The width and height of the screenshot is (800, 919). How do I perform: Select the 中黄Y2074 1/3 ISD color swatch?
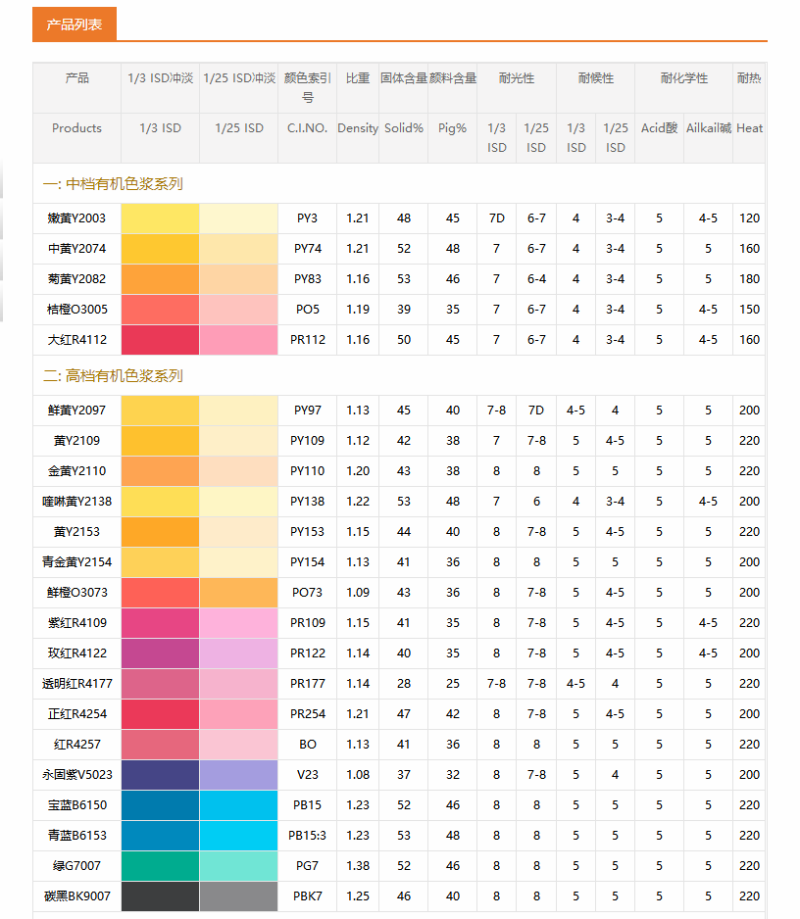click(160, 249)
